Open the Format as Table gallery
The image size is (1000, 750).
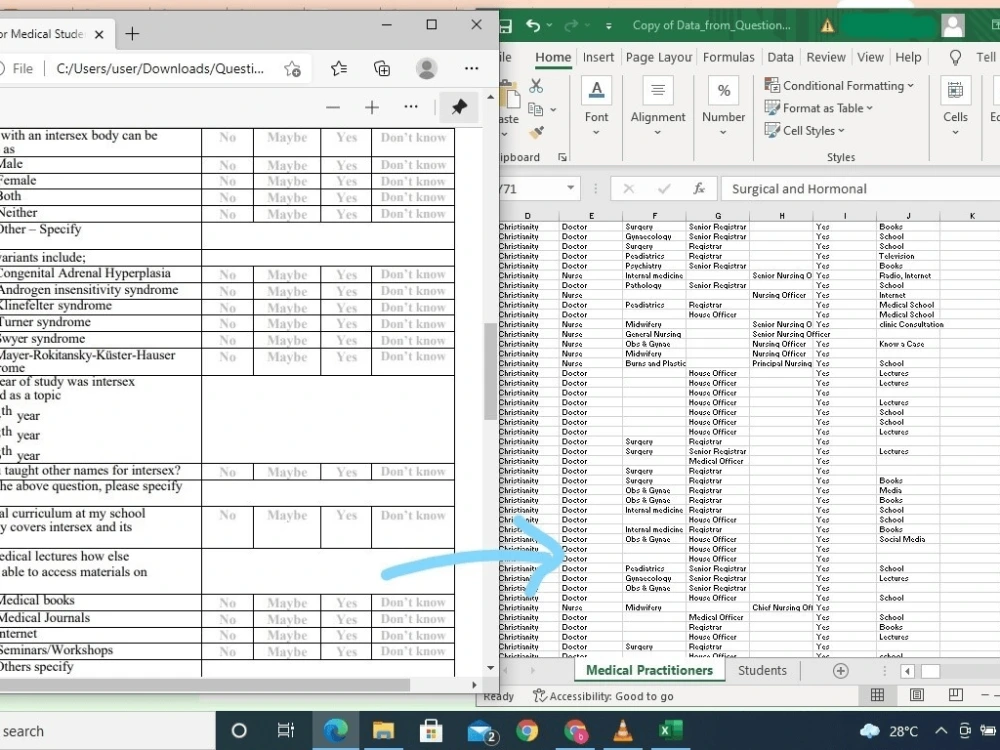coord(819,108)
